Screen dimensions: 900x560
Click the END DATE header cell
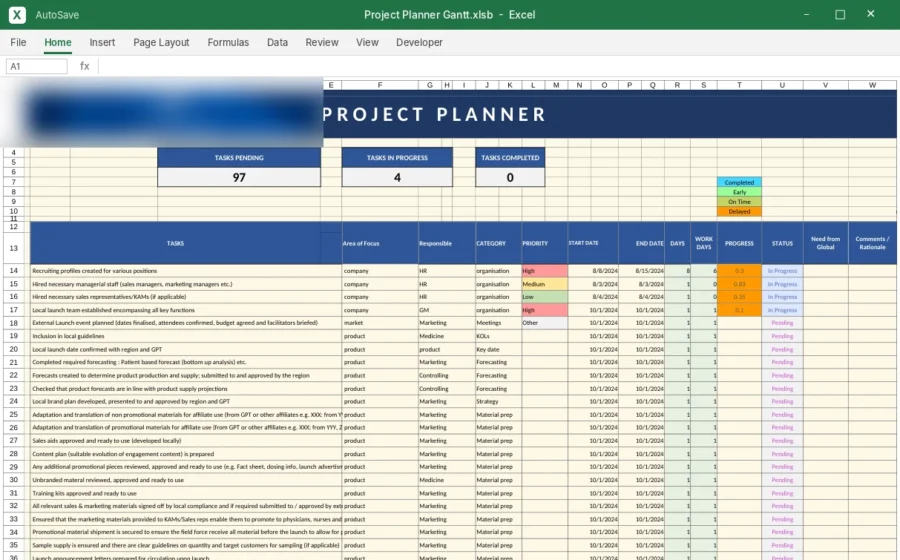point(642,243)
